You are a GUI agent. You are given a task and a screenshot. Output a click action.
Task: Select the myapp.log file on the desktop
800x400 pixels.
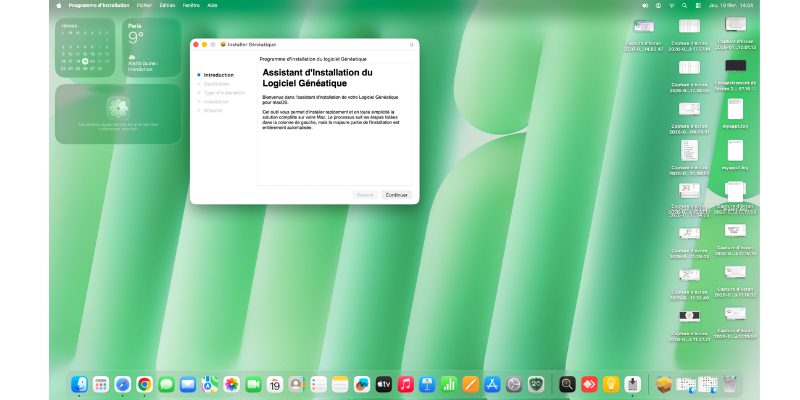click(x=735, y=112)
